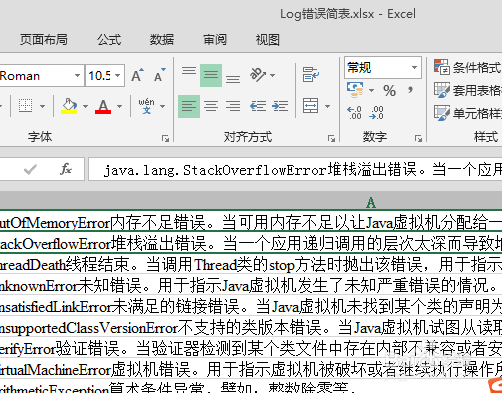Viewport: 502px width, 393px height.
Task: Decrease font size with the small A icon
Action: [160, 75]
